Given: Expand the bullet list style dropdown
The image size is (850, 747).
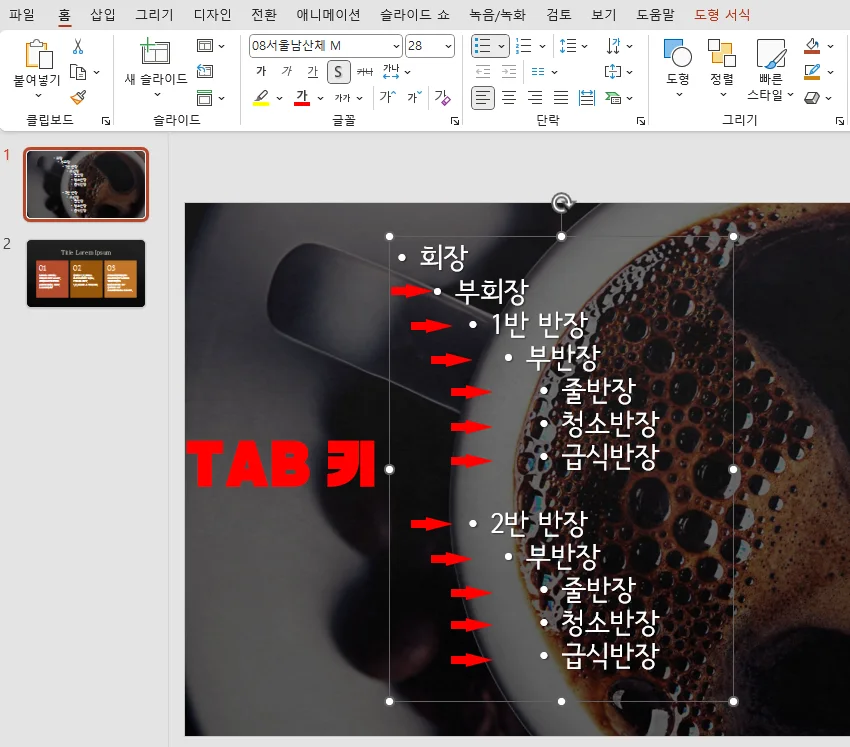Looking at the screenshot, I should click(x=500, y=46).
